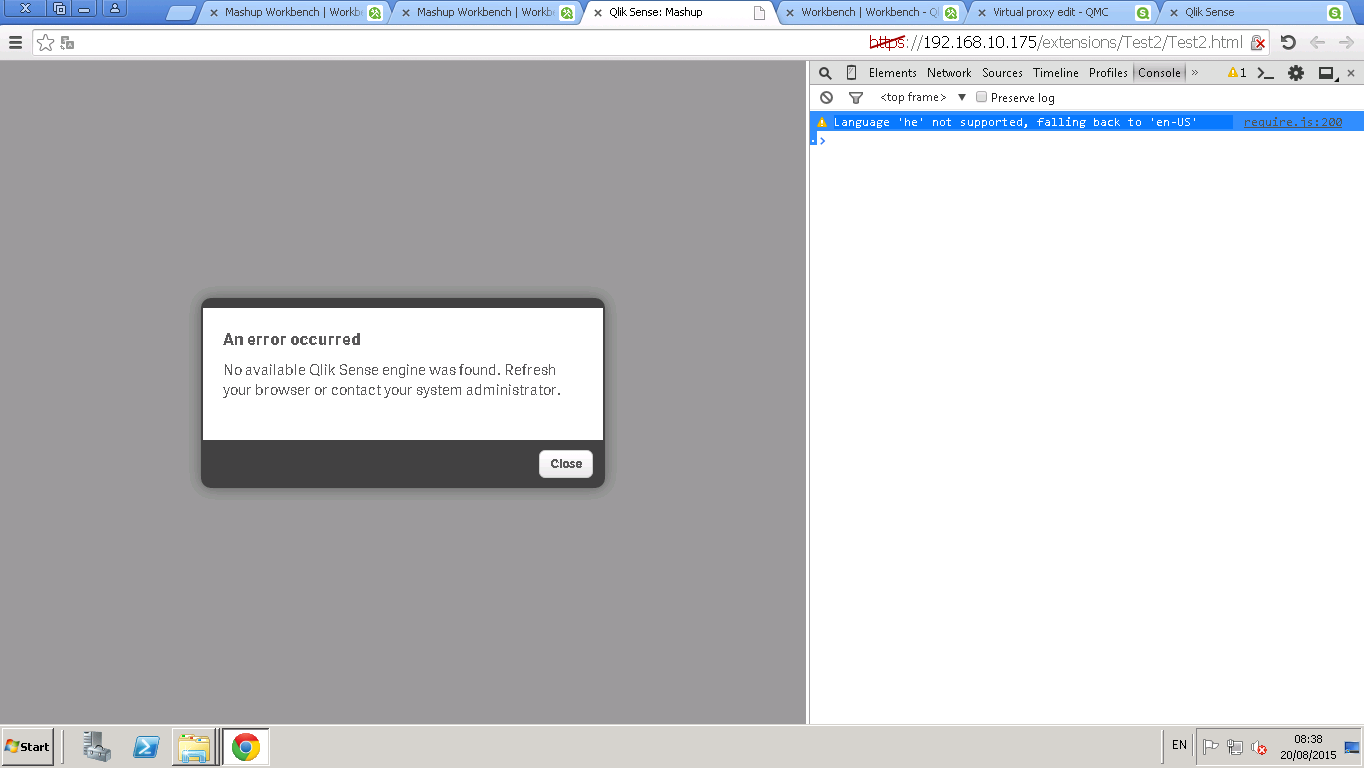Open the Action Center flag in system tray
Screen dimensions: 1364x768
pos(1210,746)
